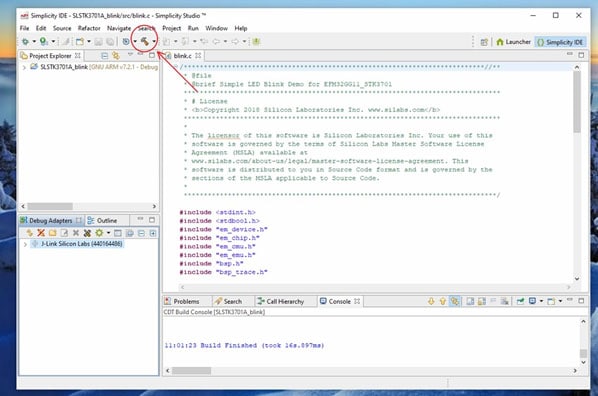Click Collapse All in Project Explorer
Viewport: 598px width, 396px height.
click(x=104, y=56)
